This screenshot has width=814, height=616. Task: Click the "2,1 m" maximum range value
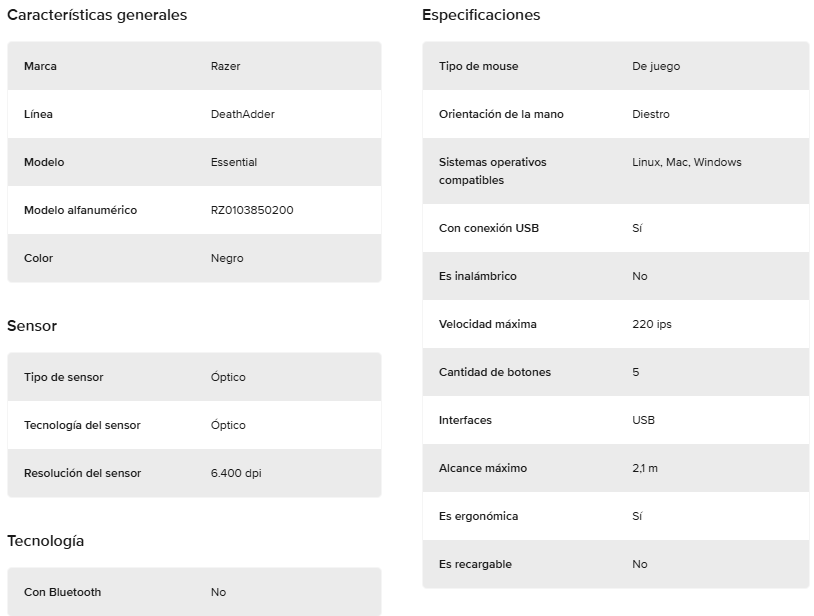pyautogui.click(x=645, y=468)
